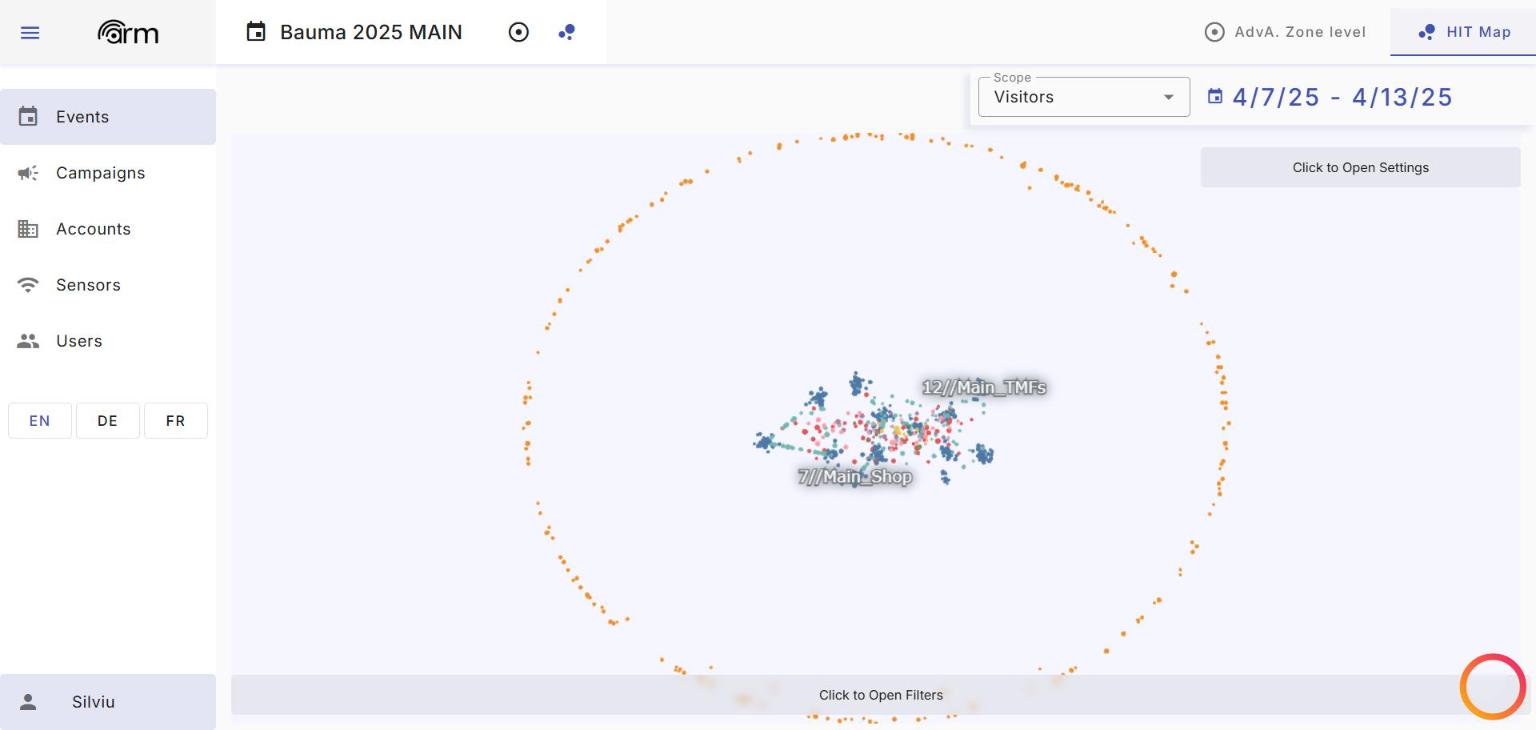Click the arm logo
Screen dimensions: 1536x730
128,32
